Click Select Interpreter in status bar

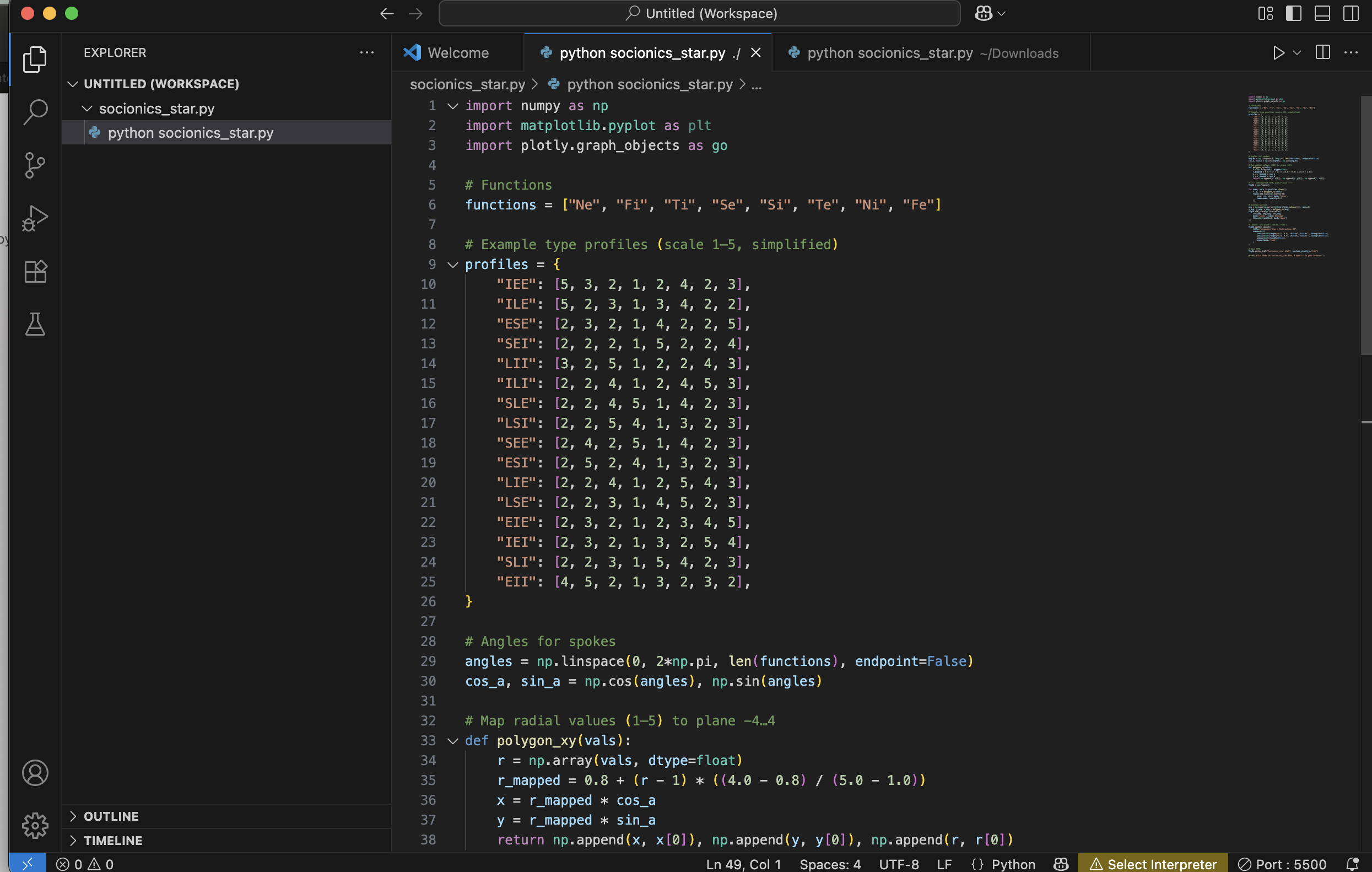[1153, 864]
